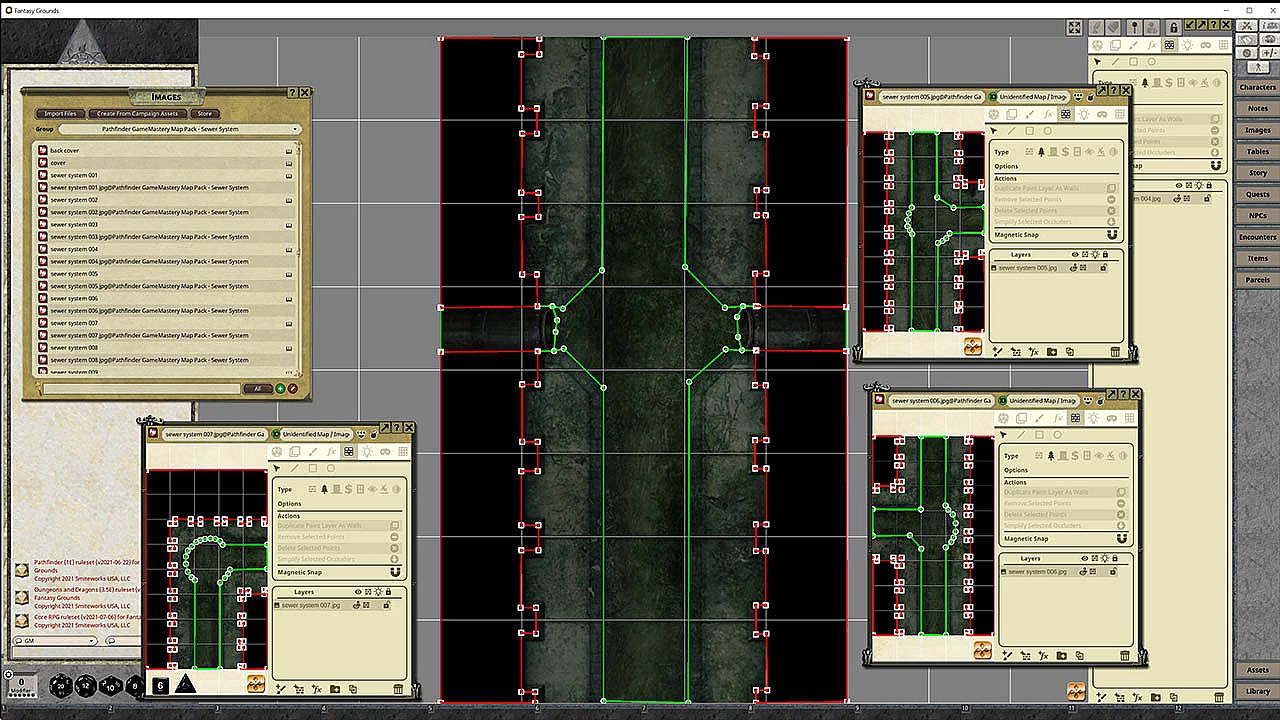Open the Tables sidebar section
The image size is (1280, 720).
pyautogui.click(x=1257, y=151)
